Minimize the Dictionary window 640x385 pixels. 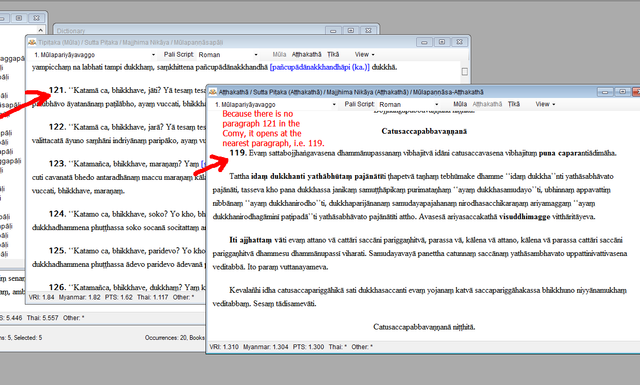(333, 31)
